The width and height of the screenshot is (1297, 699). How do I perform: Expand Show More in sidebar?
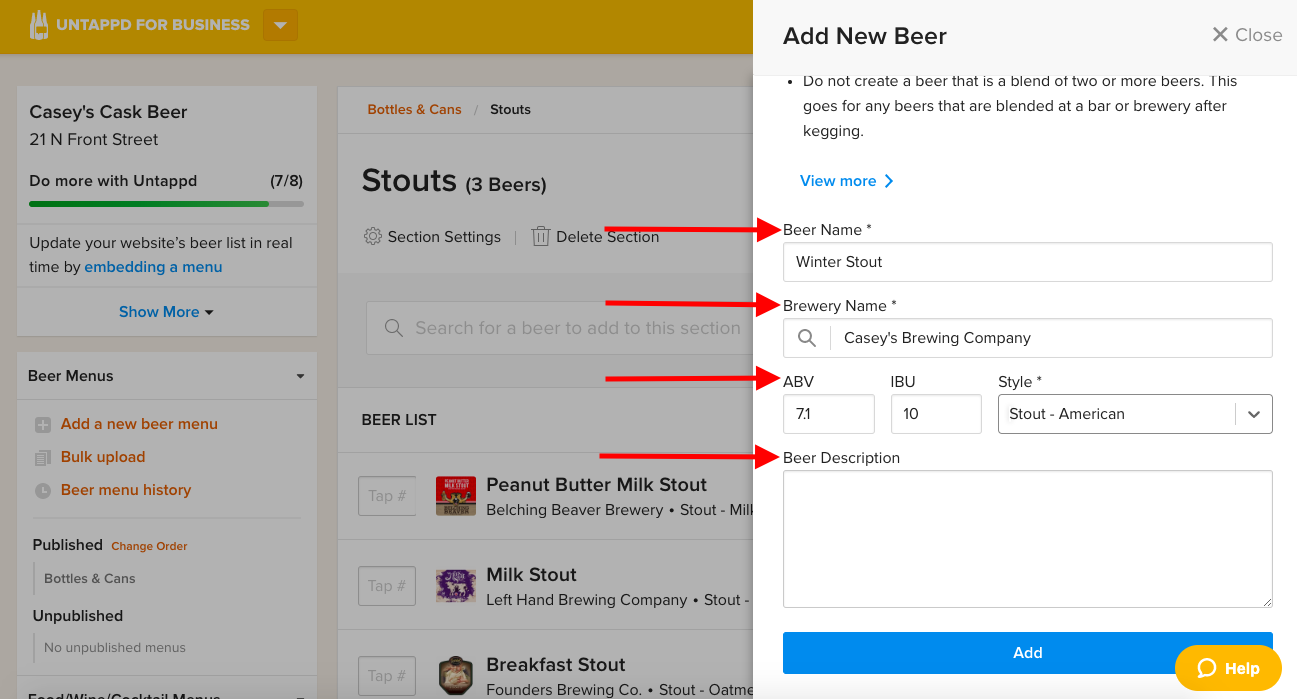point(167,312)
